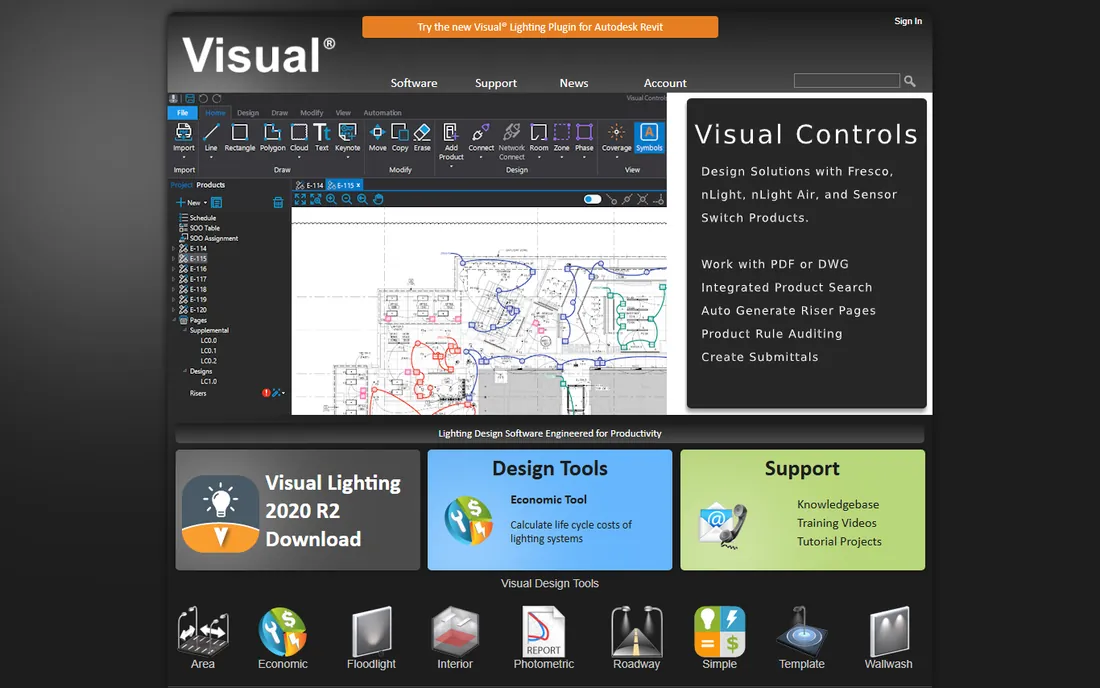
Task: Switch to the E-114 document tab
Action: [310, 185]
